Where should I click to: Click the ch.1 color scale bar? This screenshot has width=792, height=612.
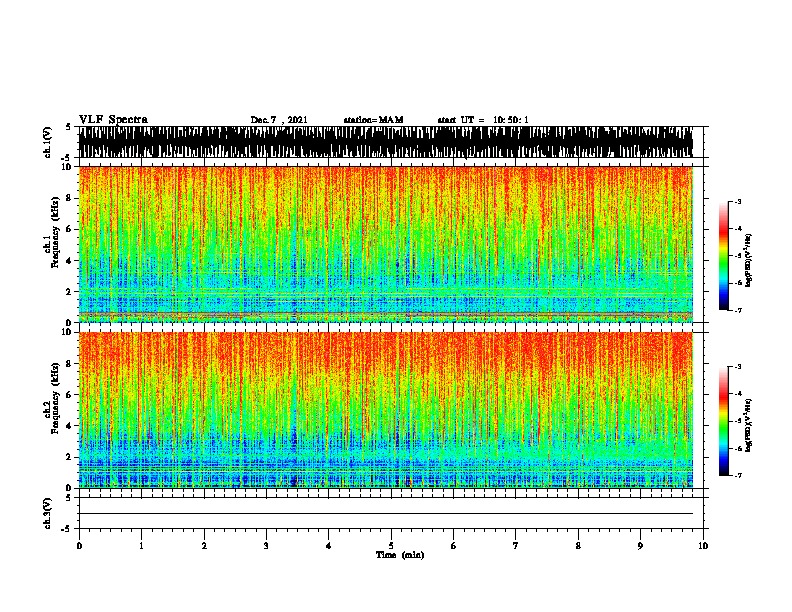click(724, 256)
